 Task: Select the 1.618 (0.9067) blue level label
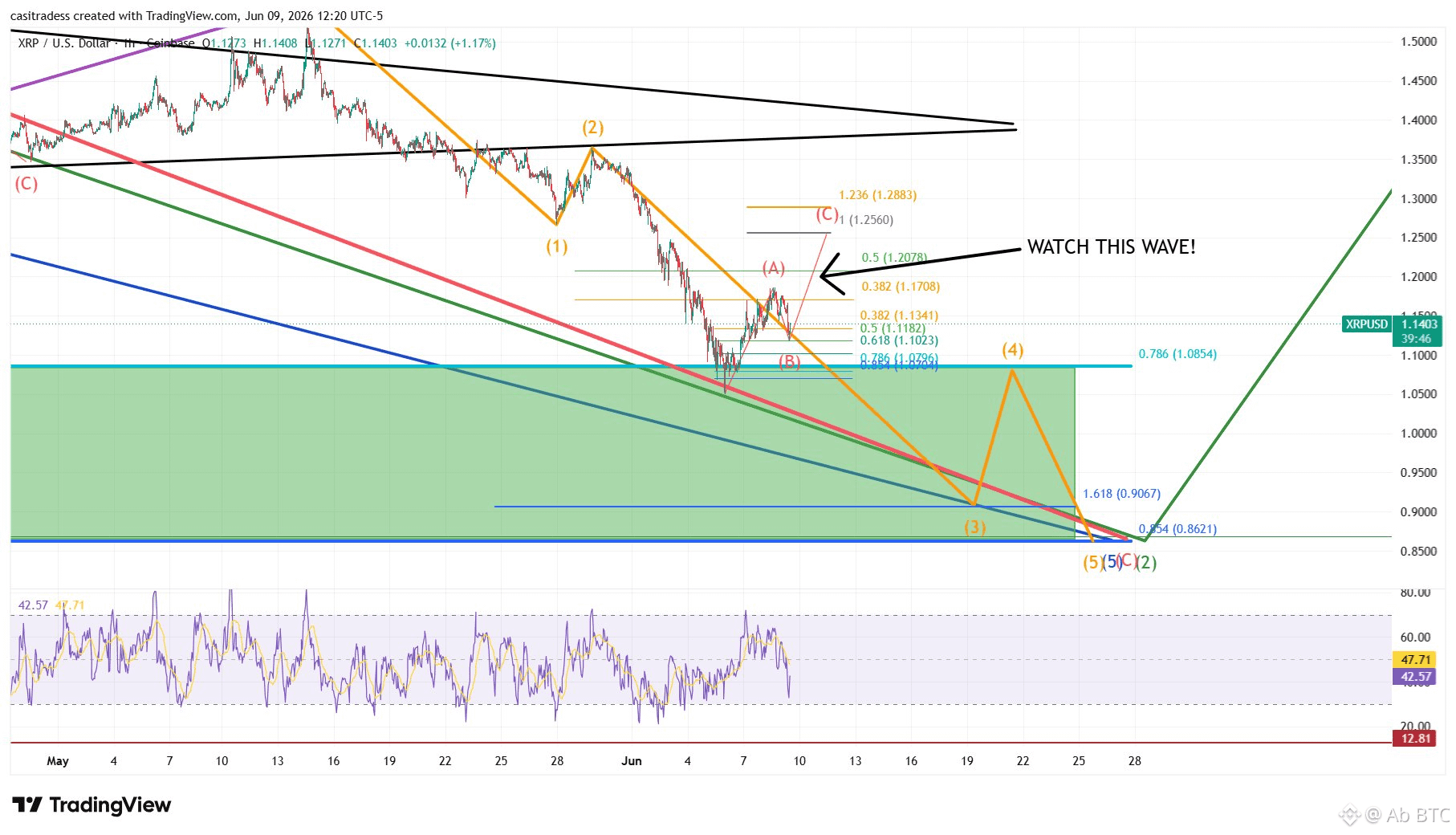coord(1121,494)
